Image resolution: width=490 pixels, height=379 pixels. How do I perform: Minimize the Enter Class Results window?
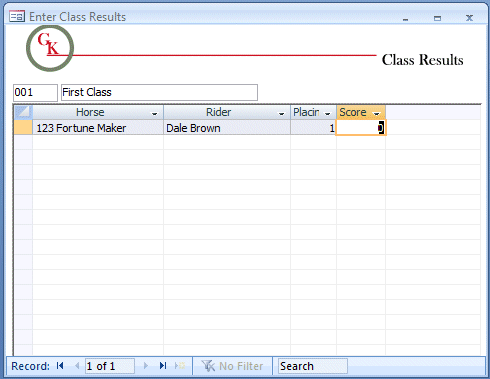[x=405, y=19]
